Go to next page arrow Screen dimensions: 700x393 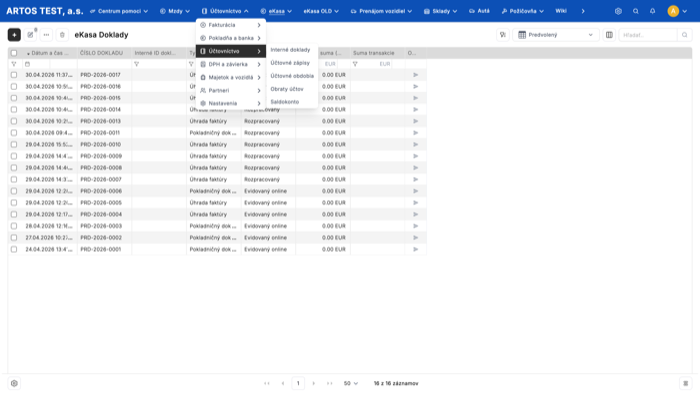(x=313, y=383)
